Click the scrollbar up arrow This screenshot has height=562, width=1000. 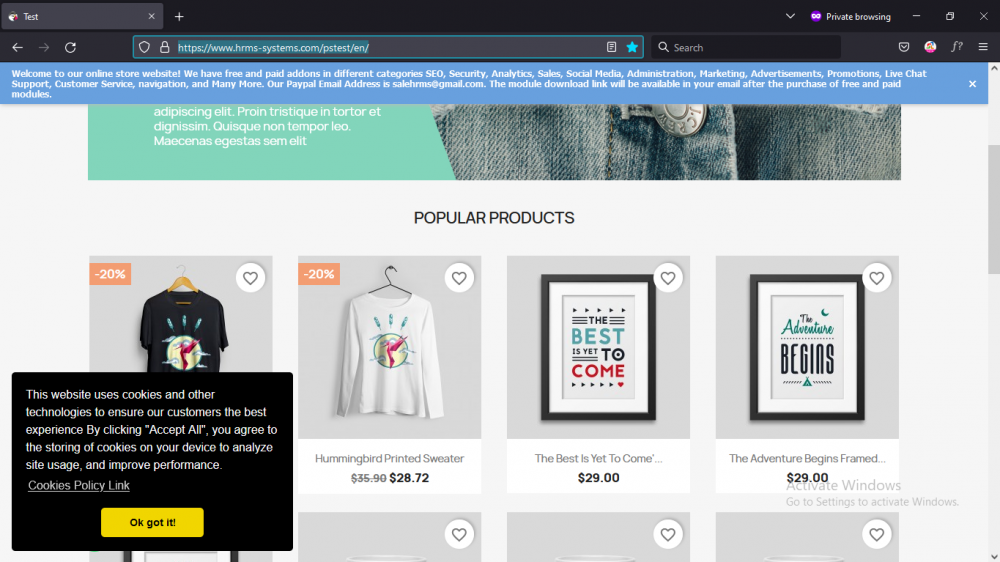point(994,67)
